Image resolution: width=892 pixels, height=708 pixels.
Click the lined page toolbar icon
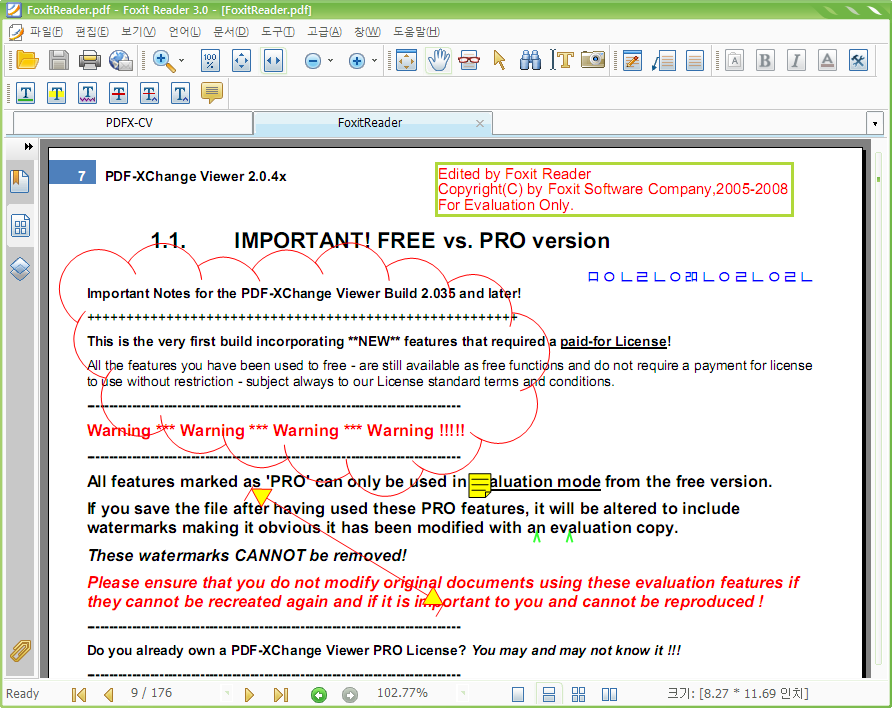(x=695, y=60)
